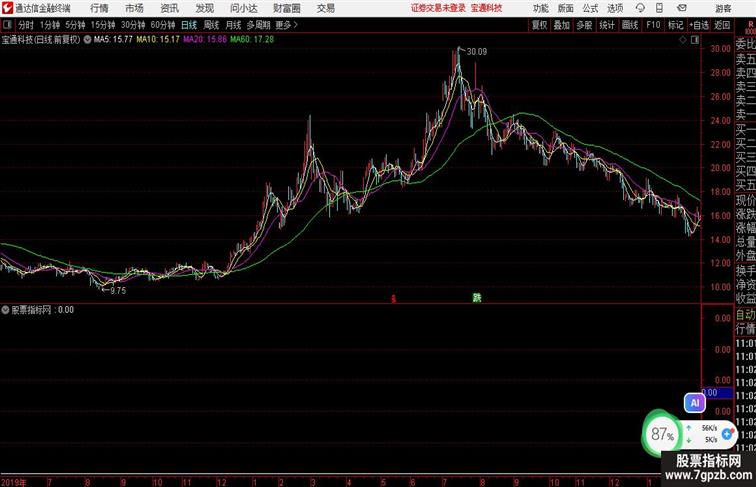
Task: Add stock with +自选 button
Action: point(699,25)
